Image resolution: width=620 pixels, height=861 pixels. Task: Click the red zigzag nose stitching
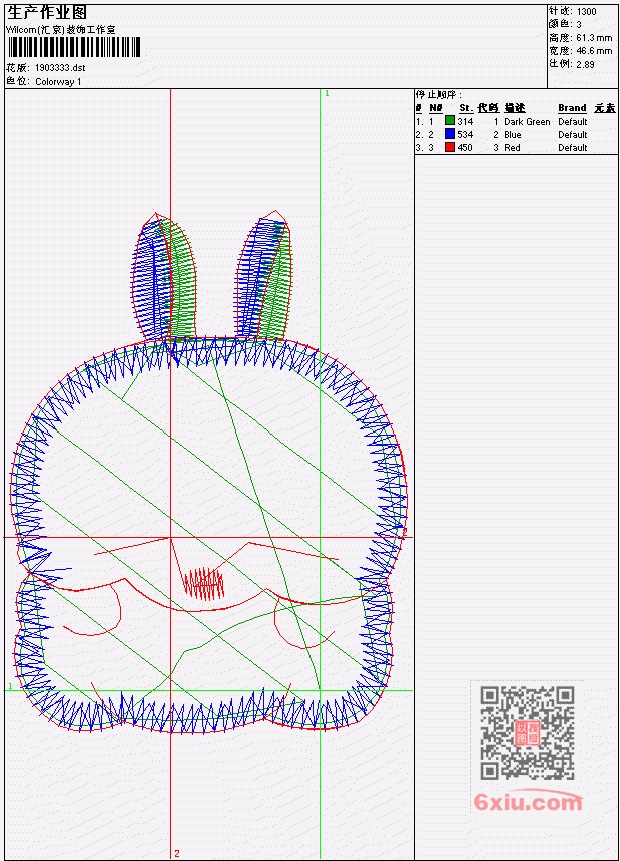click(x=204, y=583)
